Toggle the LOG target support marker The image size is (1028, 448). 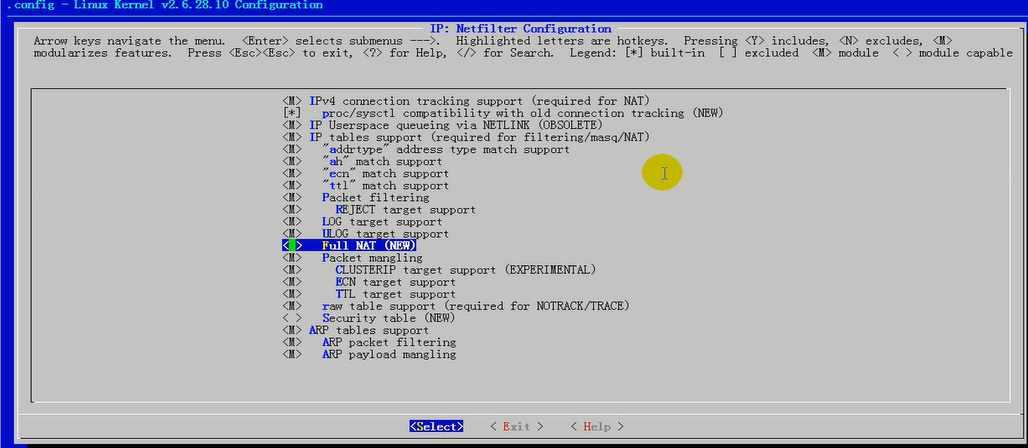[x=292, y=222]
